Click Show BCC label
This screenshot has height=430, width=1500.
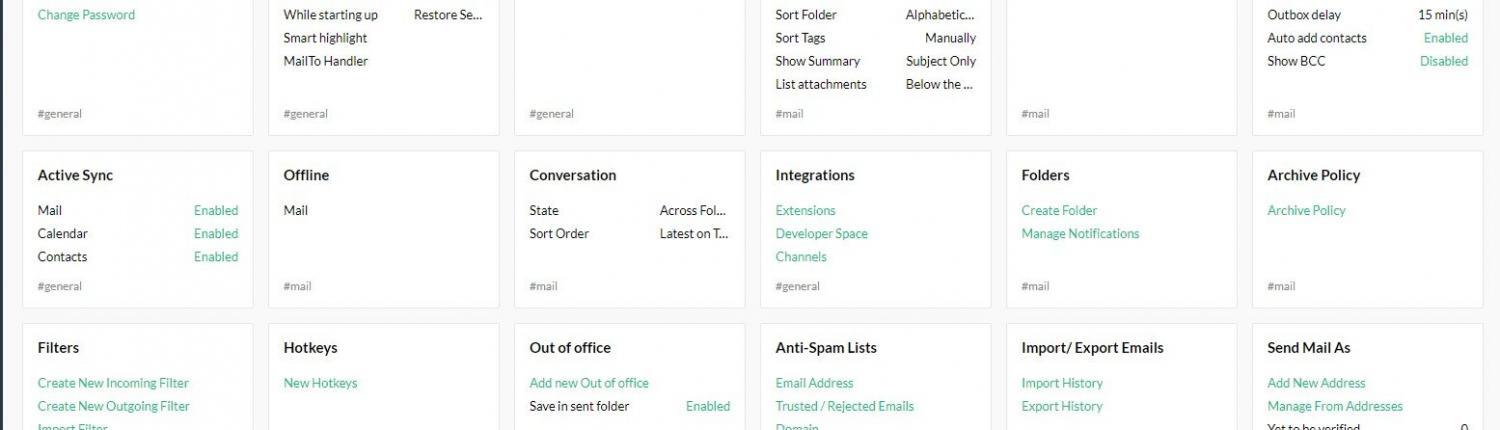pyautogui.click(x=1297, y=62)
